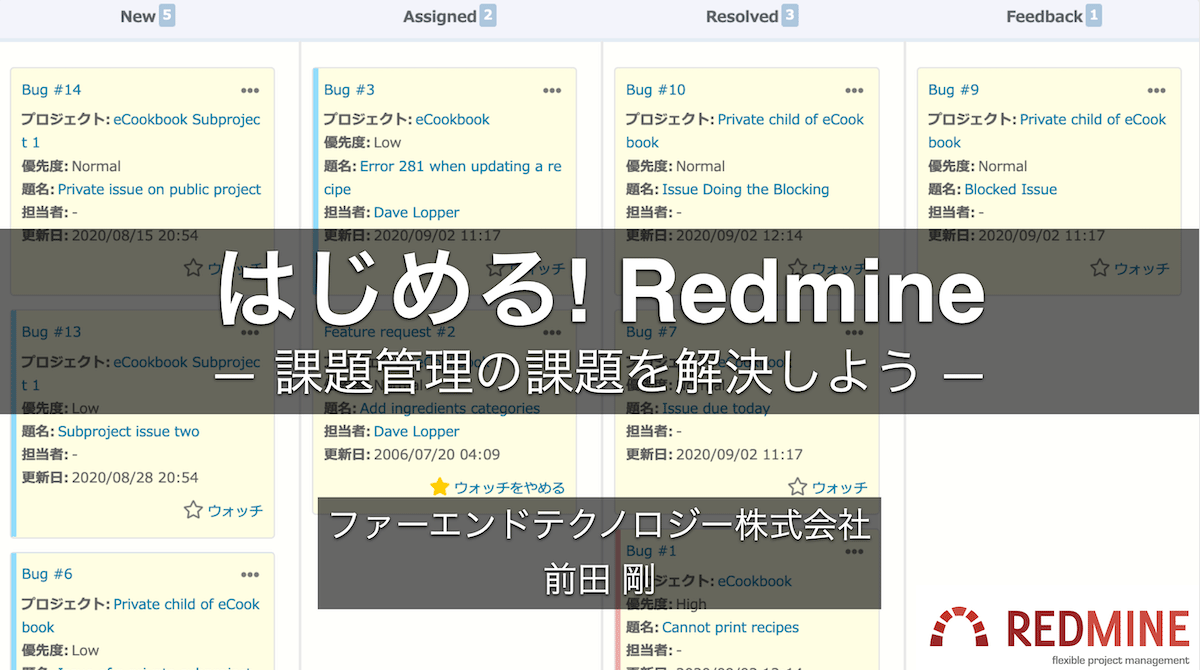Open 'Issue due today' subject link
This screenshot has width=1200, height=670.
tap(716, 408)
